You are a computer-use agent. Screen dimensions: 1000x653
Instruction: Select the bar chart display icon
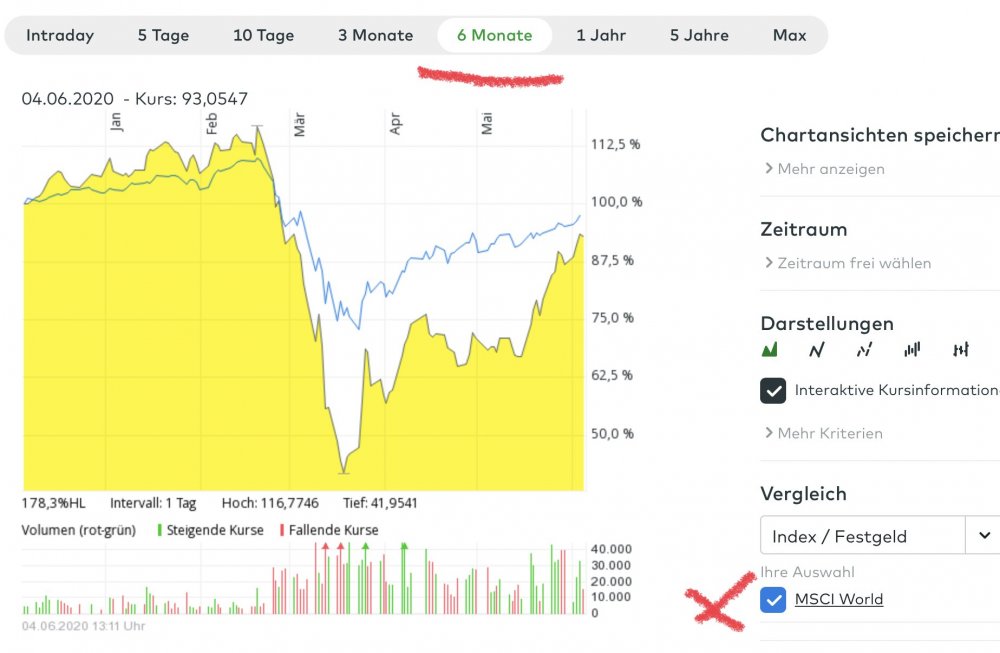[x=912, y=350]
